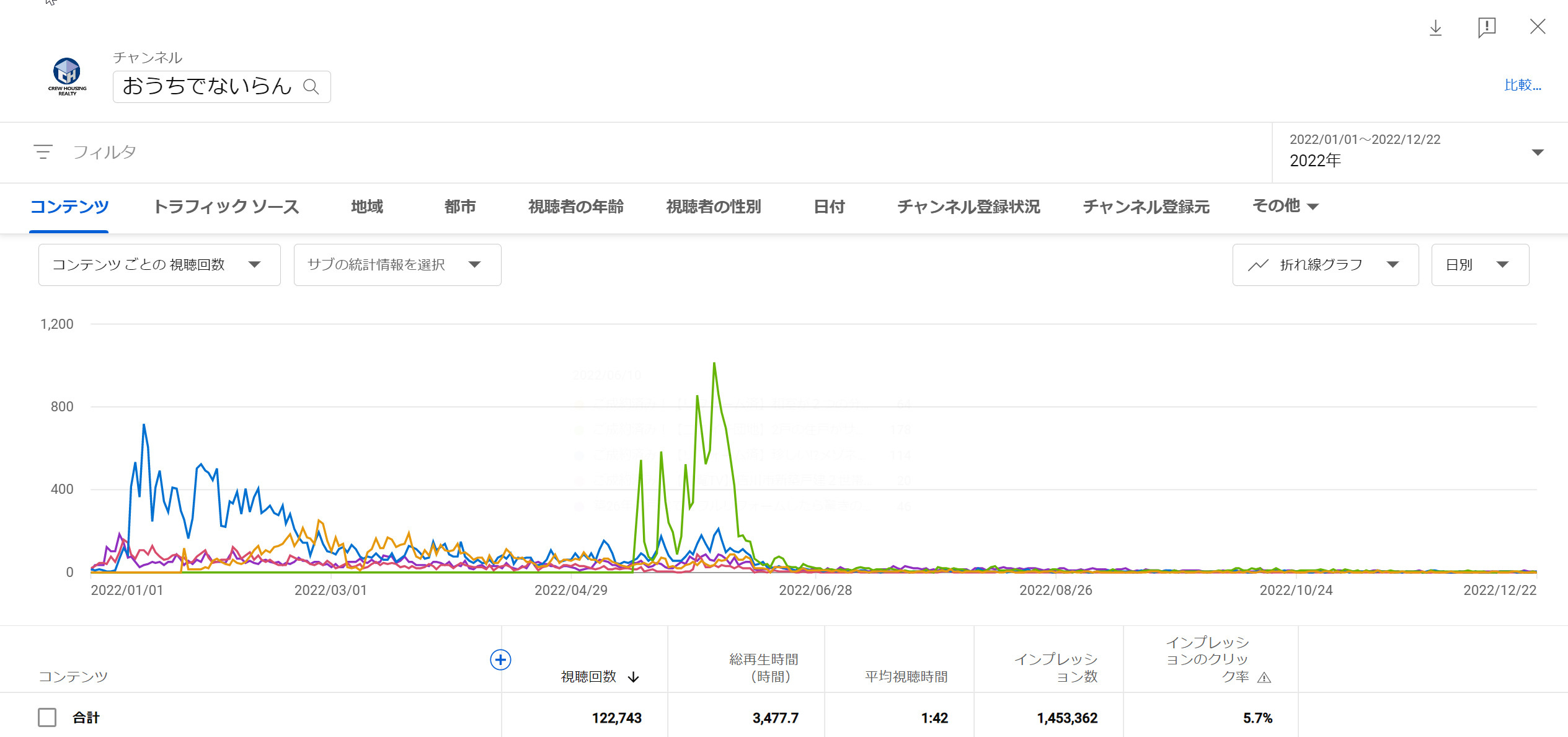Click the click-through rate 5.7%
The height and width of the screenshot is (737, 1568).
click(x=1257, y=718)
